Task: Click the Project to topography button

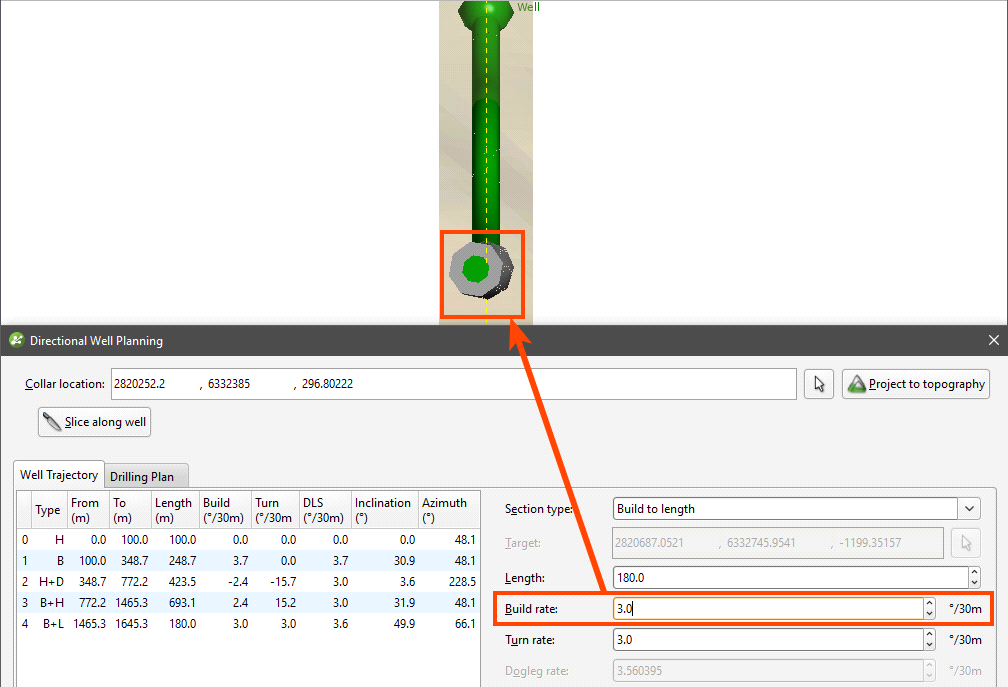Action: [x=916, y=384]
